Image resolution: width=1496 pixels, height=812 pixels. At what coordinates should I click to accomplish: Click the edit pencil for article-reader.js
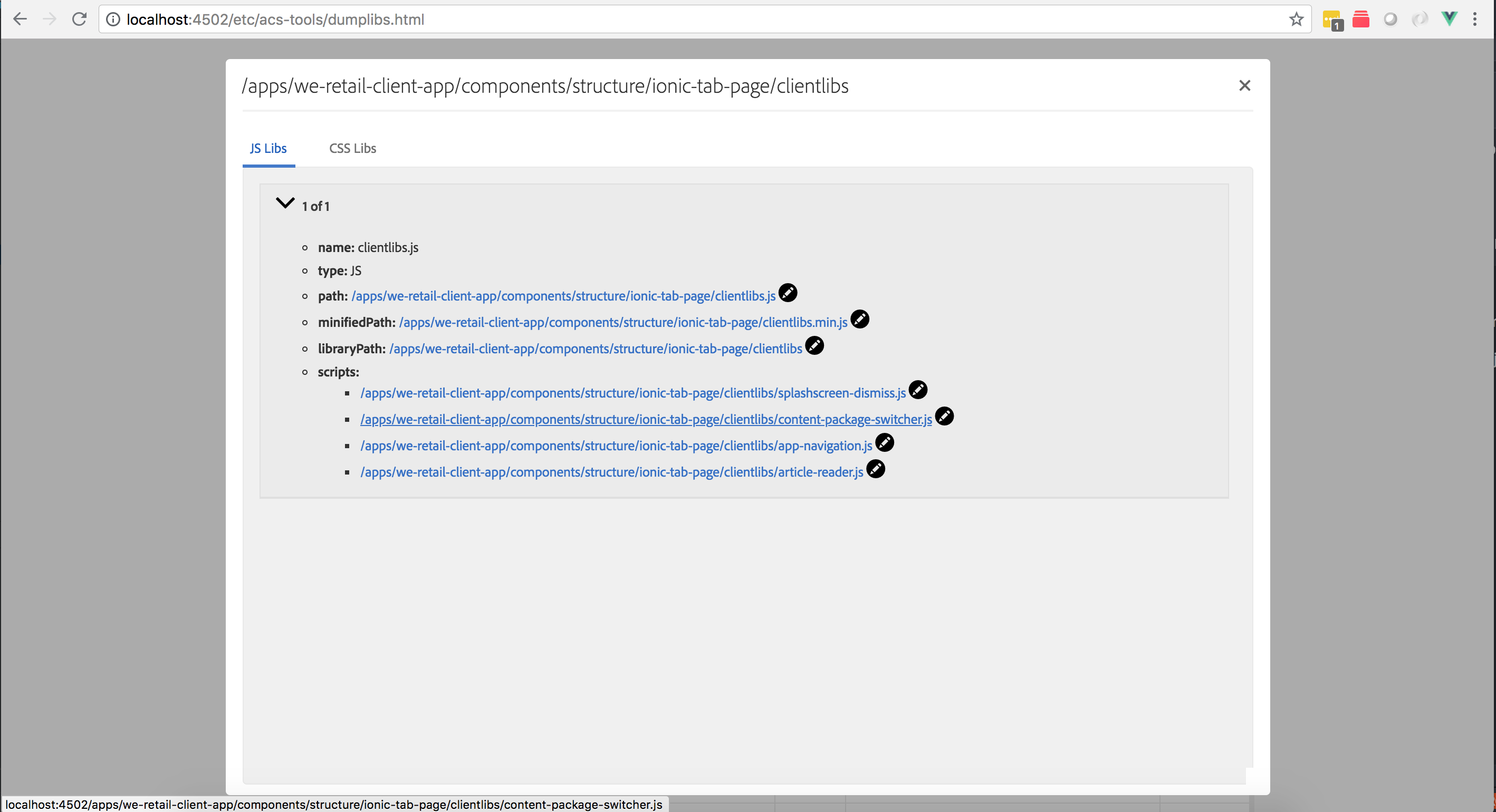tap(876, 469)
